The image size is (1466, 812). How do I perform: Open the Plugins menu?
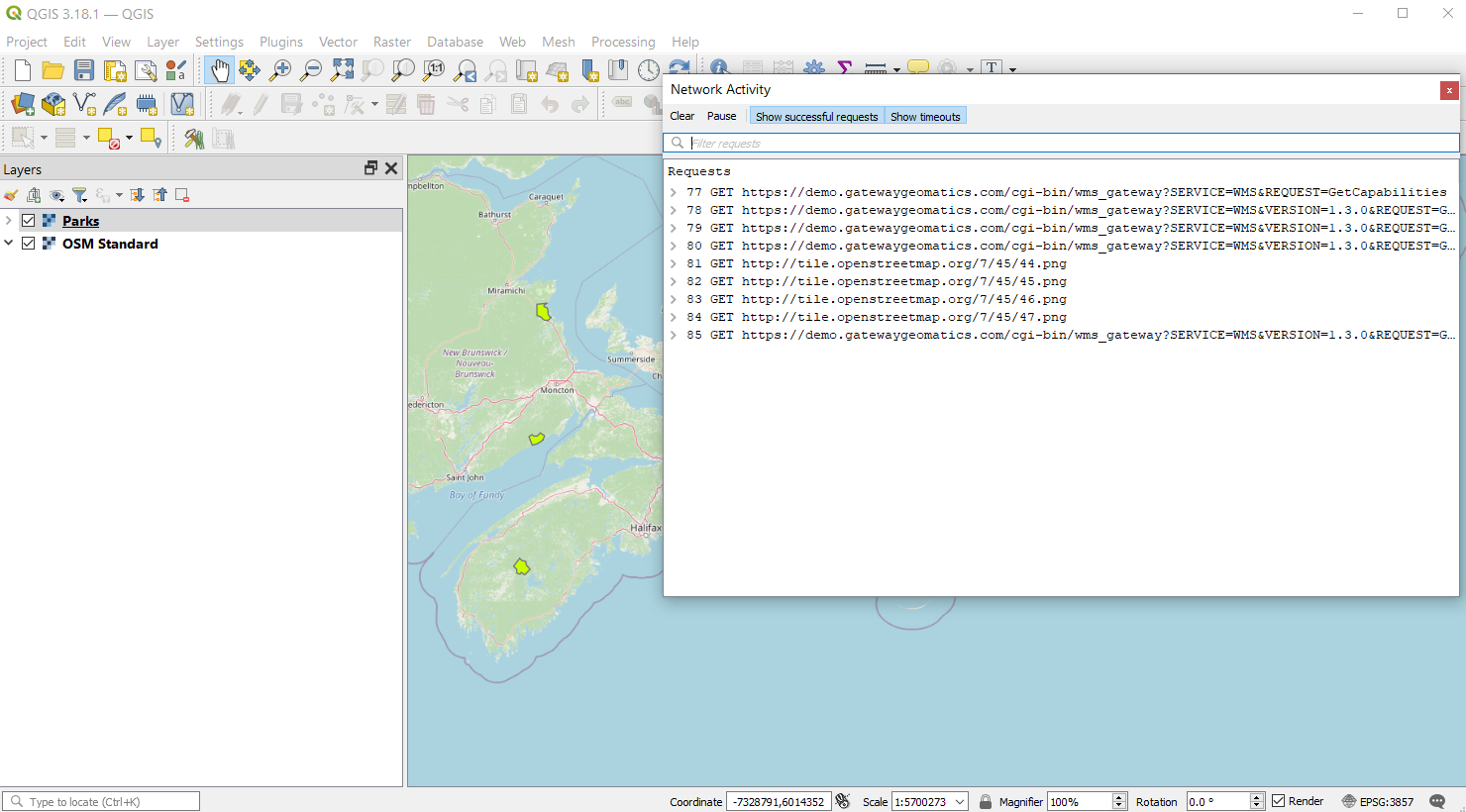coord(281,42)
